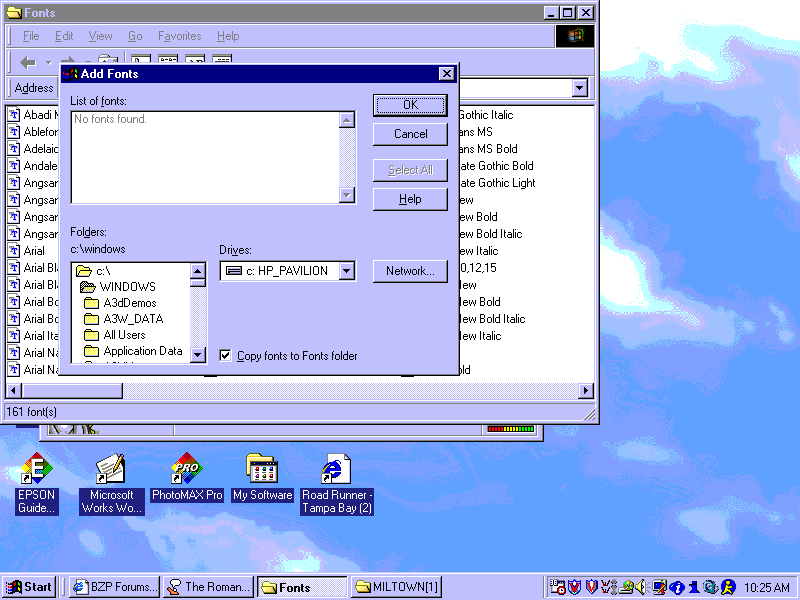
Task: Click the blue round info tray icon
Action: [x=677, y=588]
